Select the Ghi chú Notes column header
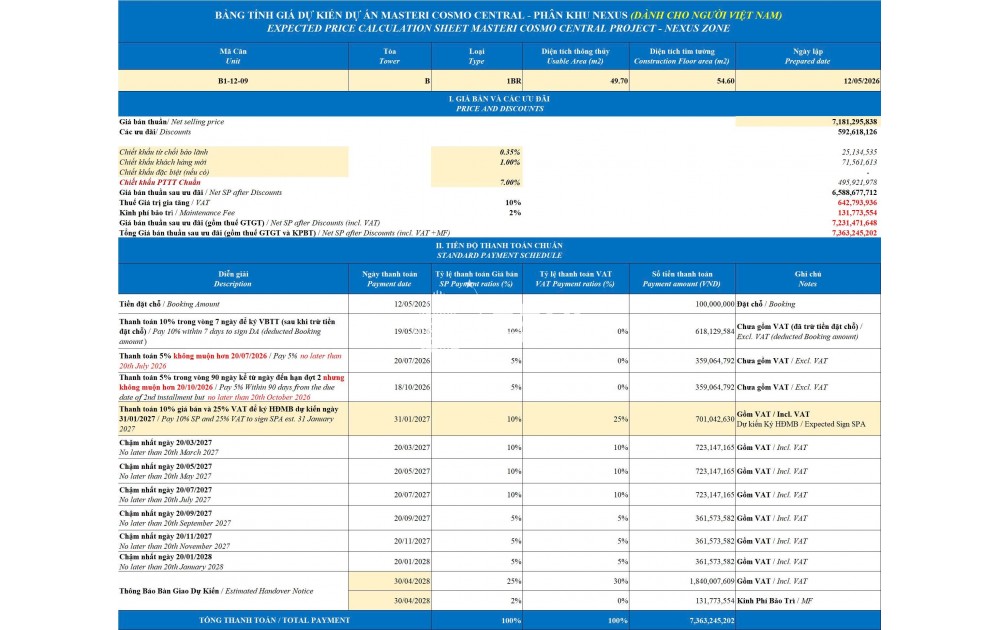 click(x=807, y=279)
